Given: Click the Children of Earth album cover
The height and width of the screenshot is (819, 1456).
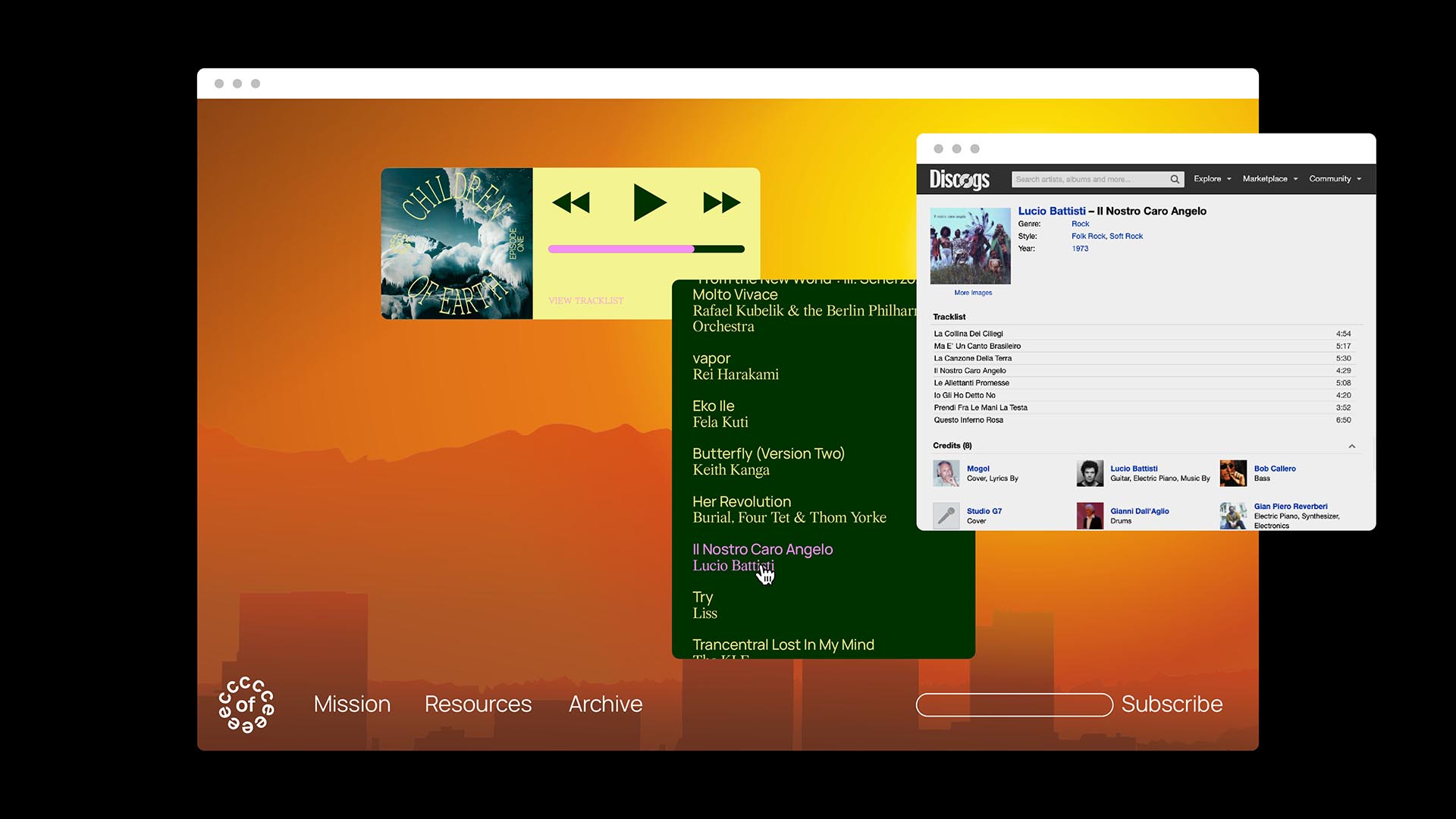Looking at the screenshot, I should click(x=457, y=243).
